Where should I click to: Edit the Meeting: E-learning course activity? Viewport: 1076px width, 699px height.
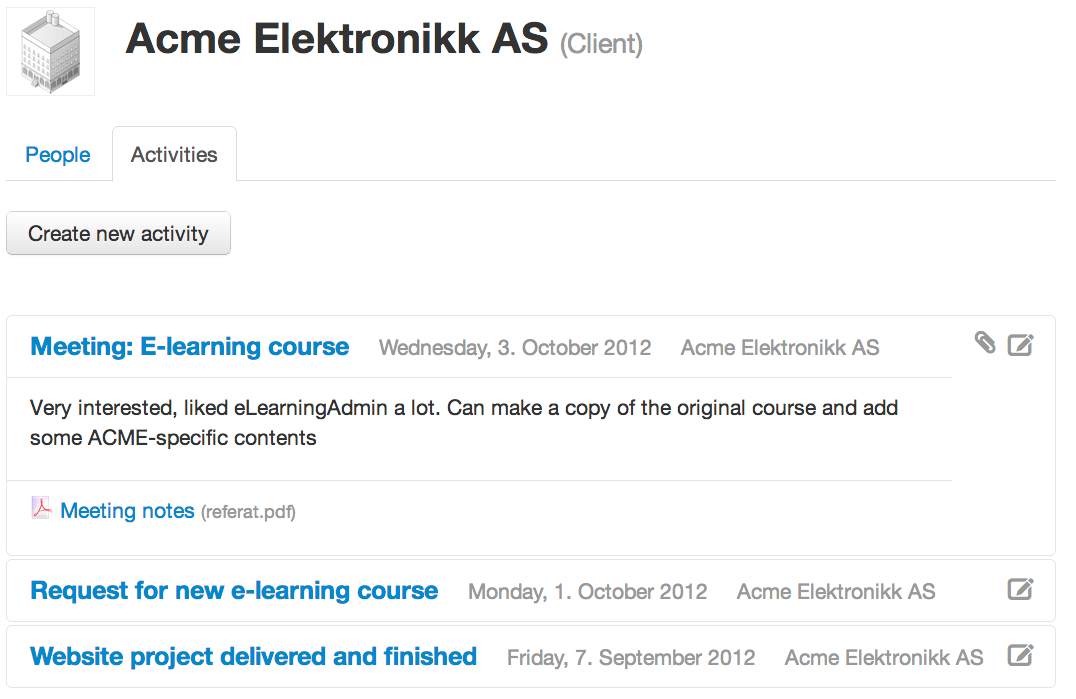[x=1020, y=344]
